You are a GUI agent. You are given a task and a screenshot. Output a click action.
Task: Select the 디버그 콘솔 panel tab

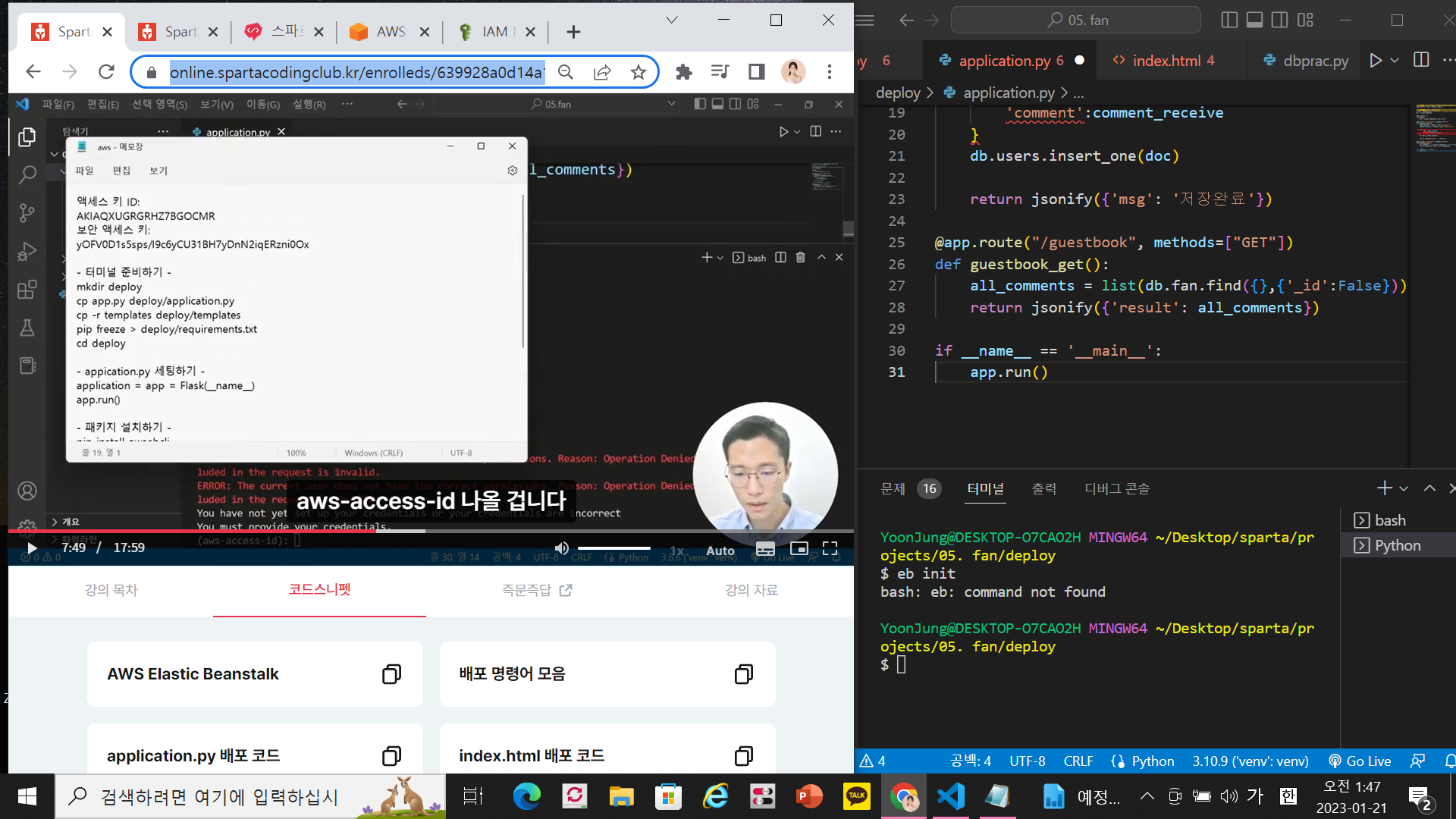click(x=1117, y=489)
